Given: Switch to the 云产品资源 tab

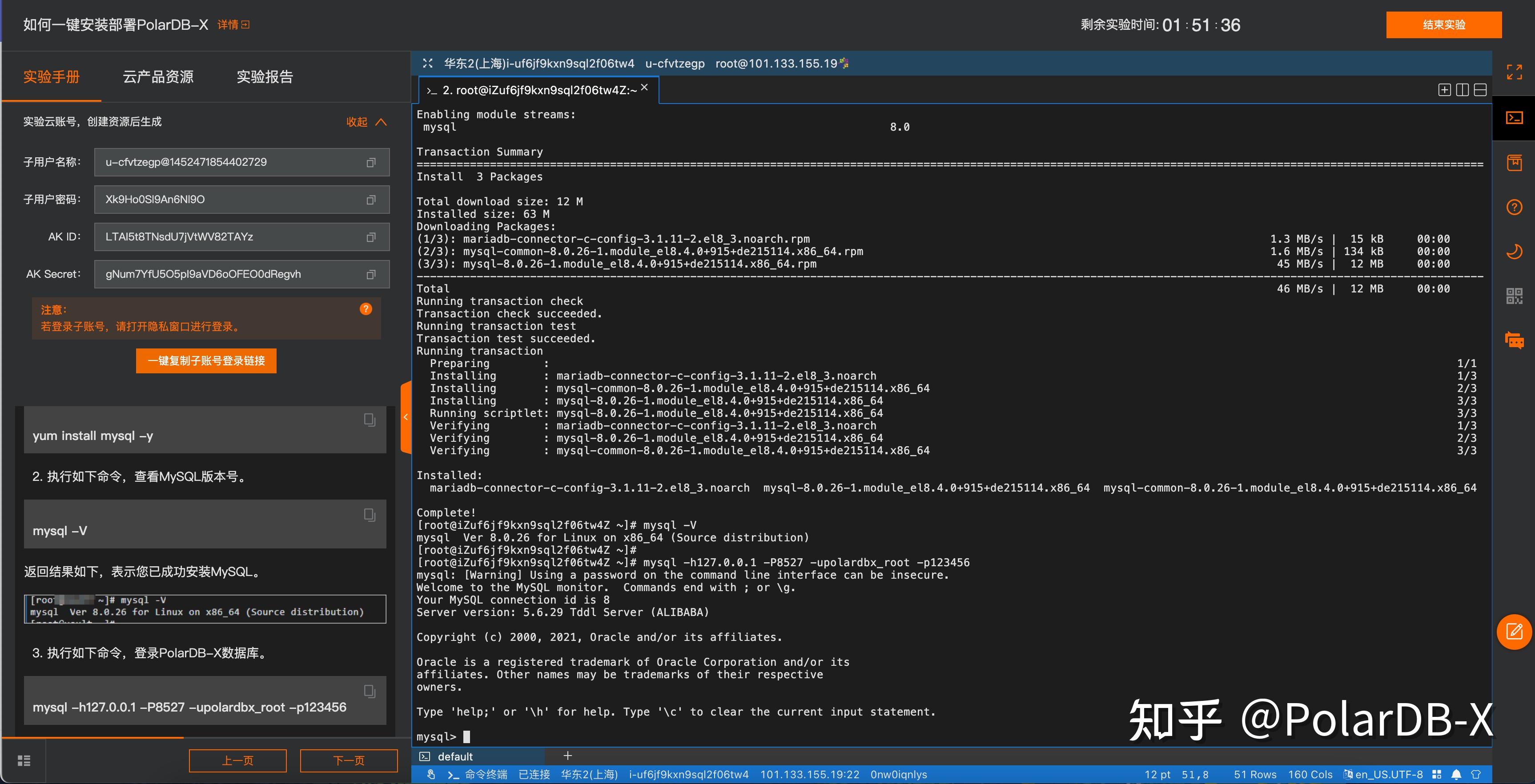Looking at the screenshot, I should point(158,77).
